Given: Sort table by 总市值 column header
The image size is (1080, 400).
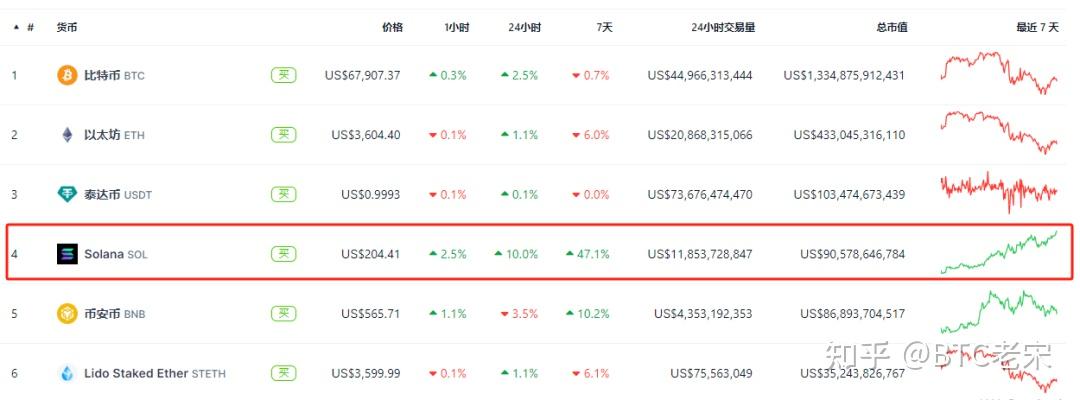Looking at the screenshot, I should click(891, 27).
